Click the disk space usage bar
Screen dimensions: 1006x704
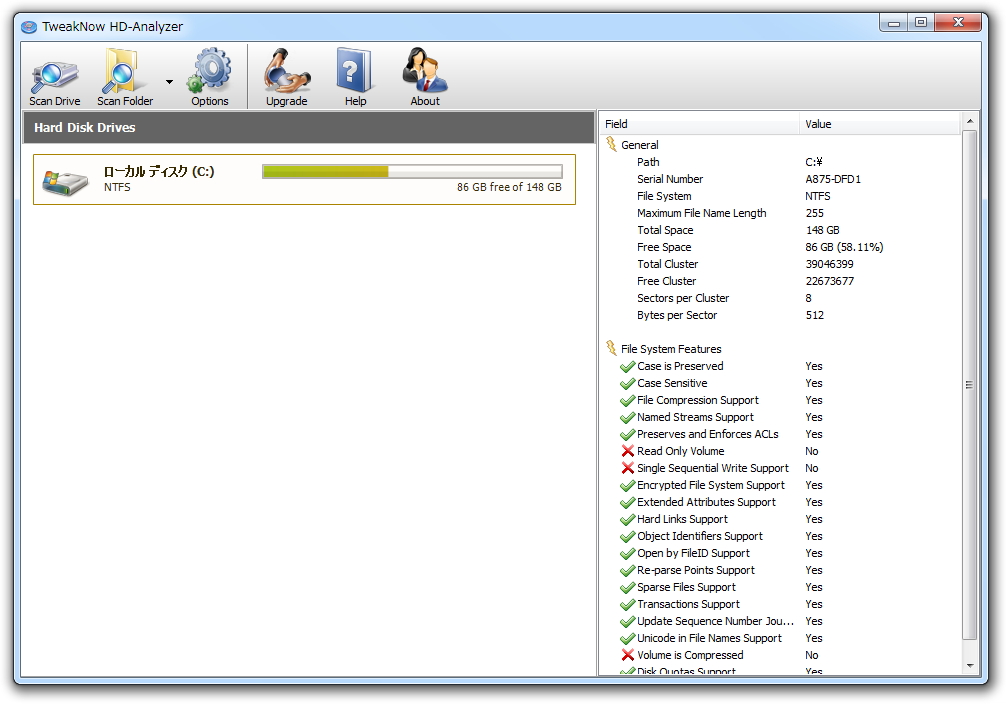click(412, 171)
